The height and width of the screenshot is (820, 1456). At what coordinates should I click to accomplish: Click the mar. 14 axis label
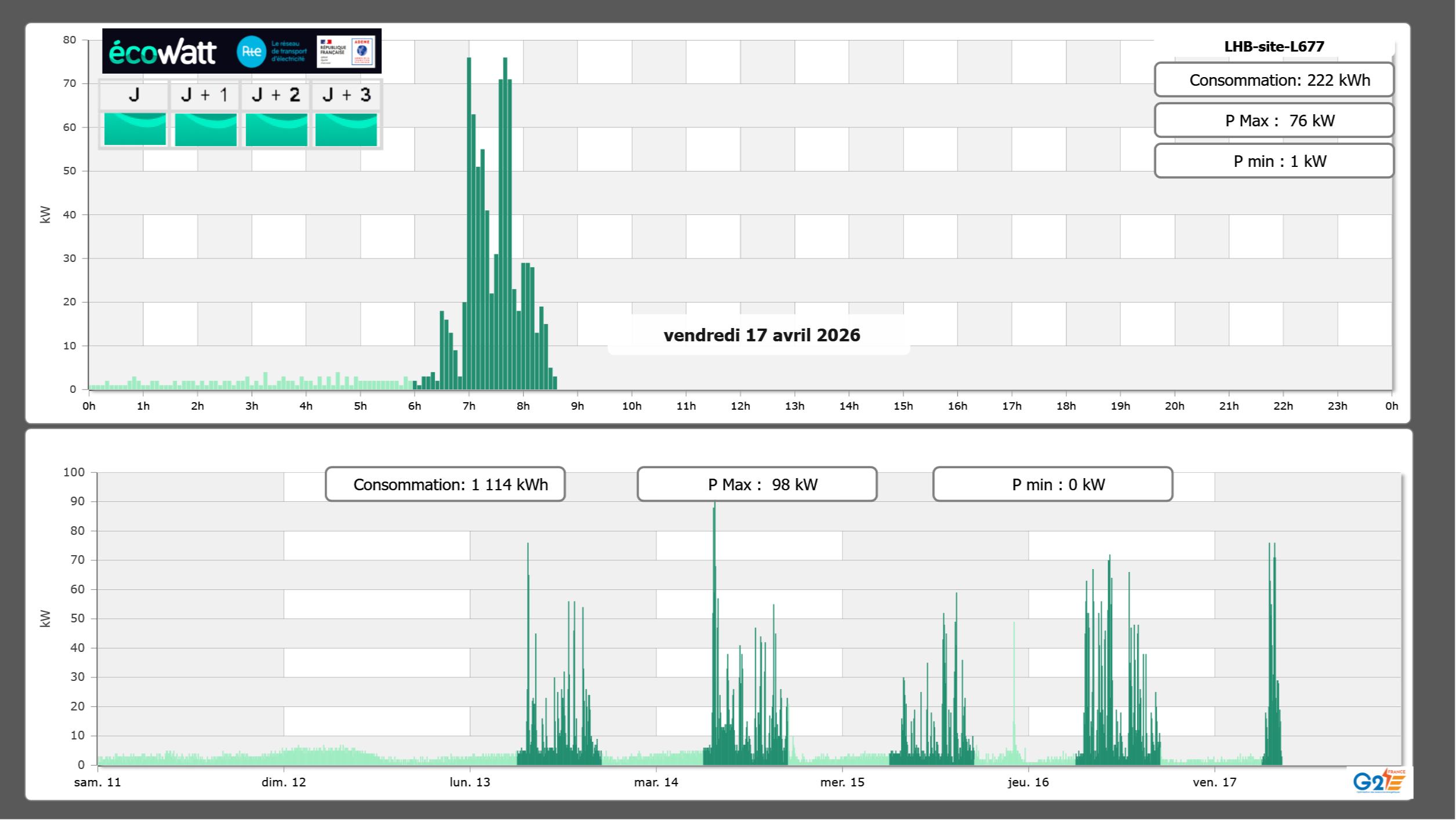point(656,782)
